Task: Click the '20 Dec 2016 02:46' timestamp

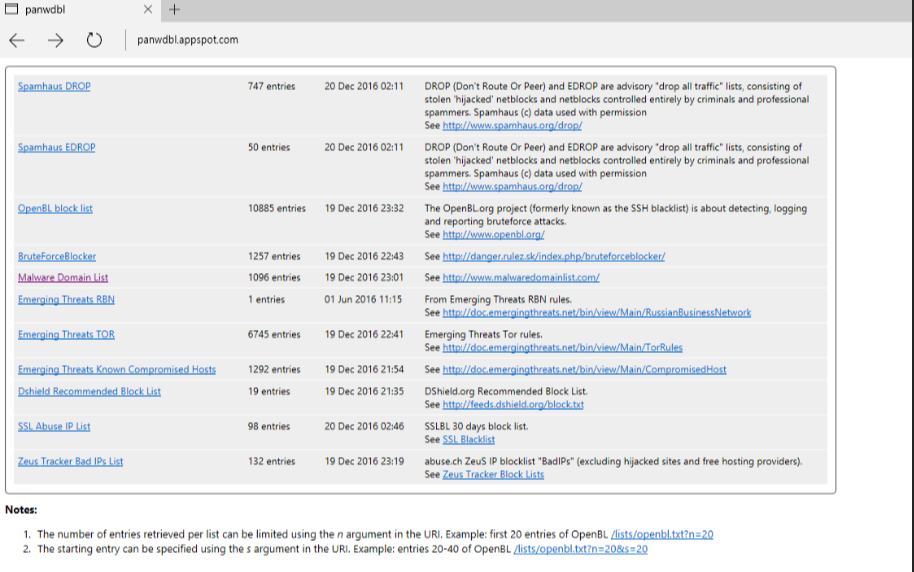Action: 364,426
